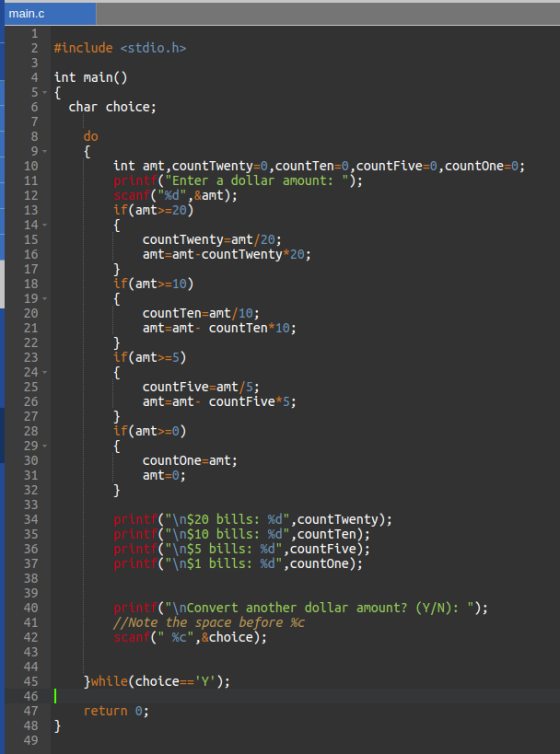Click the printf Enter a dollar amount line
The width and height of the screenshot is (560, 754).
pyautogui.click(x=238, y=181)
